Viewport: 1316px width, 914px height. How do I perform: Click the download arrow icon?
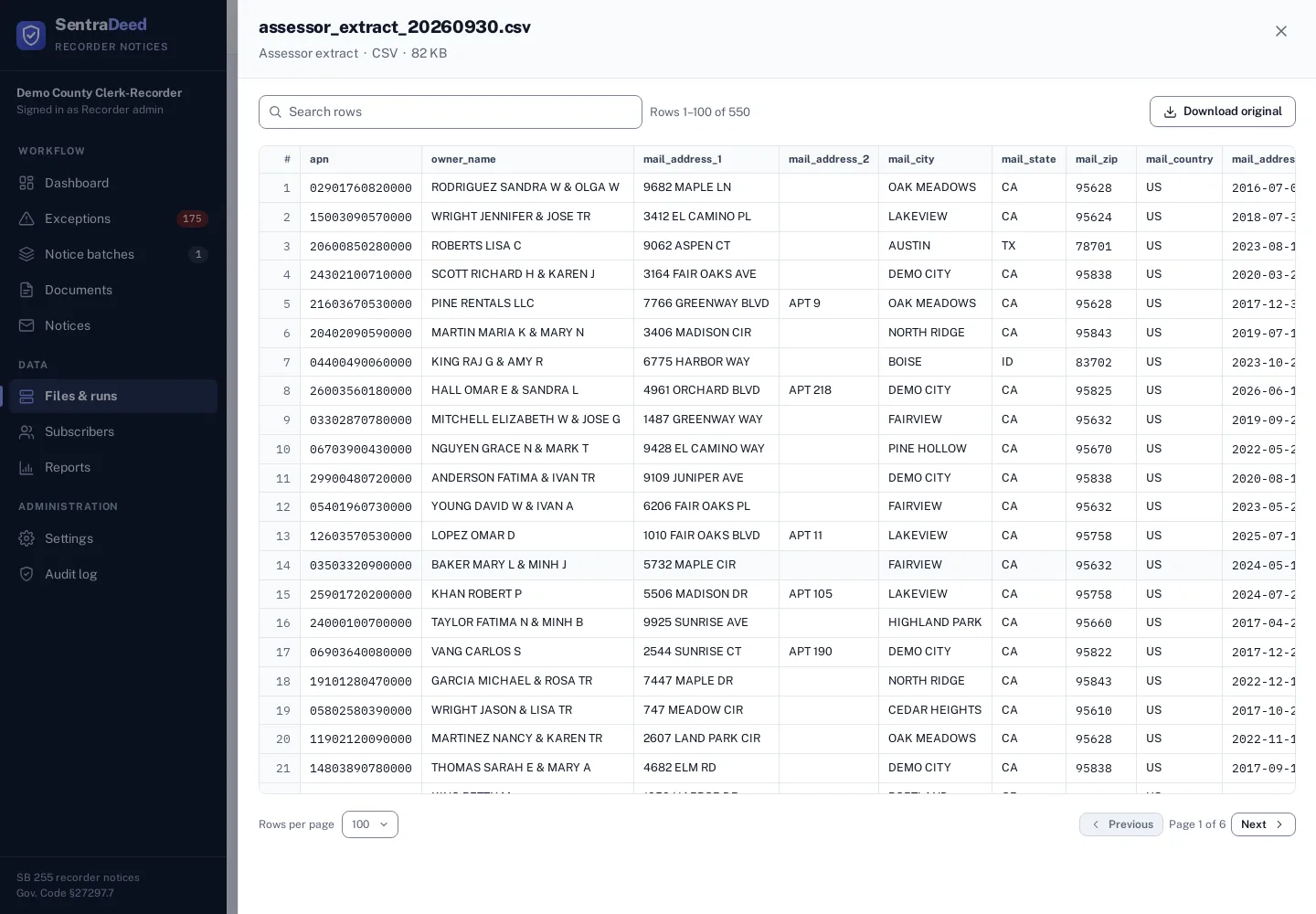coord(1170,112)
